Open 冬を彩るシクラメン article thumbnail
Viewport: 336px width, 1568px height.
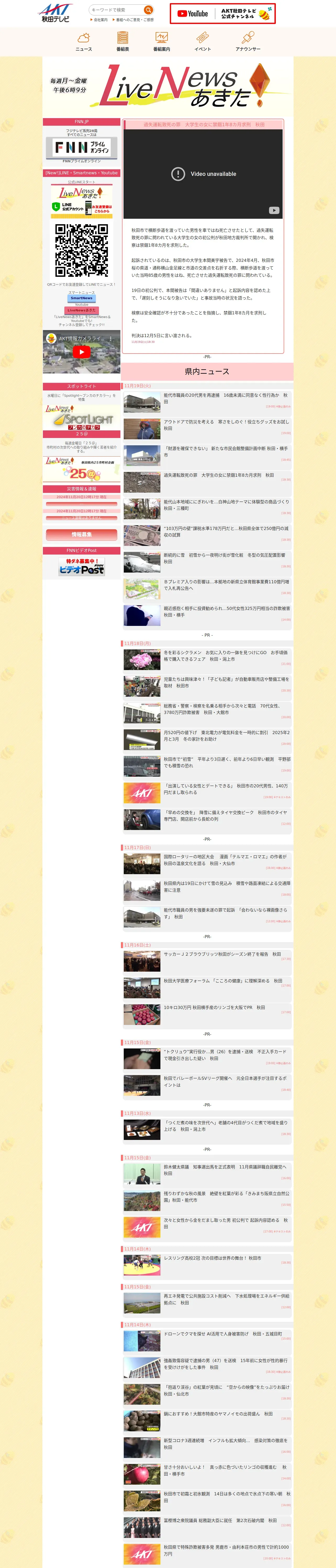[142, 660]
